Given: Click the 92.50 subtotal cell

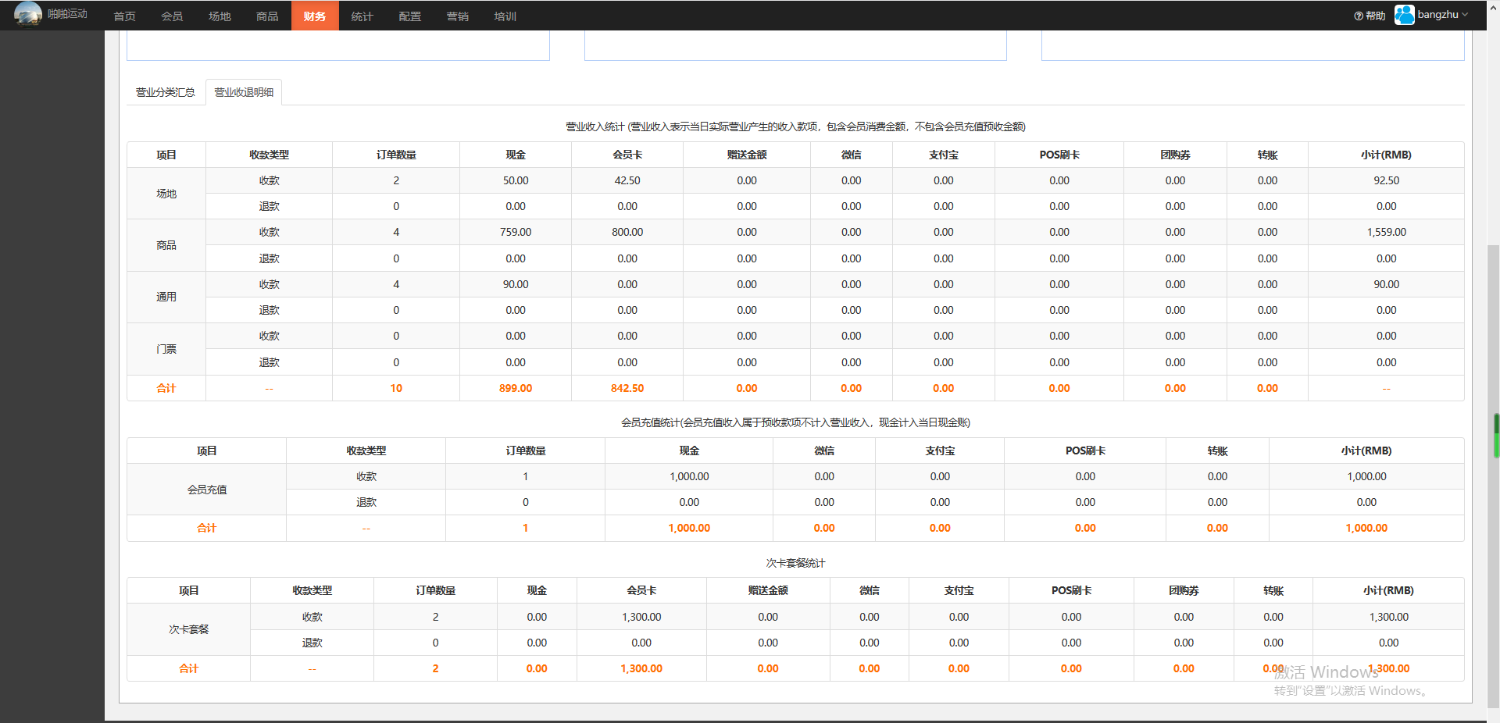Looking at the screenshot, I should [x=1386, y=180].
